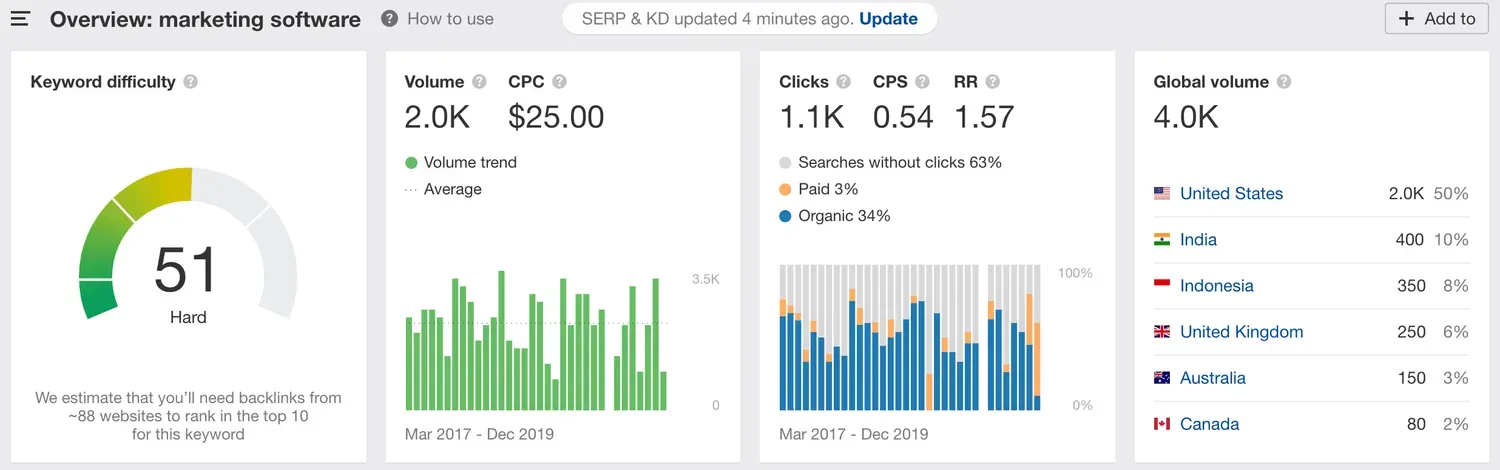Click help icon next to CPS
Image resolution: width=1500 pixels, height=470 pixels.
click(922, 82)
